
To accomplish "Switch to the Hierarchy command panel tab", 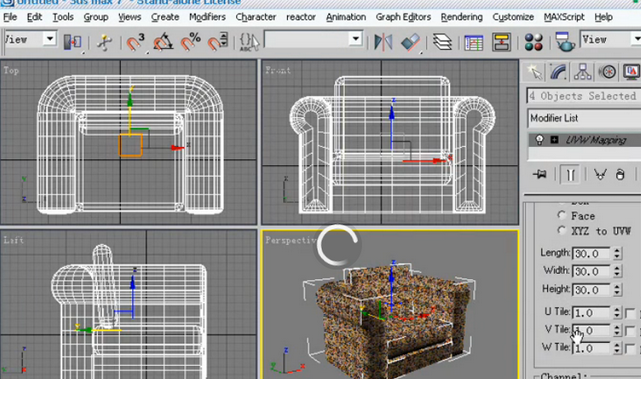I will point(583,72).
